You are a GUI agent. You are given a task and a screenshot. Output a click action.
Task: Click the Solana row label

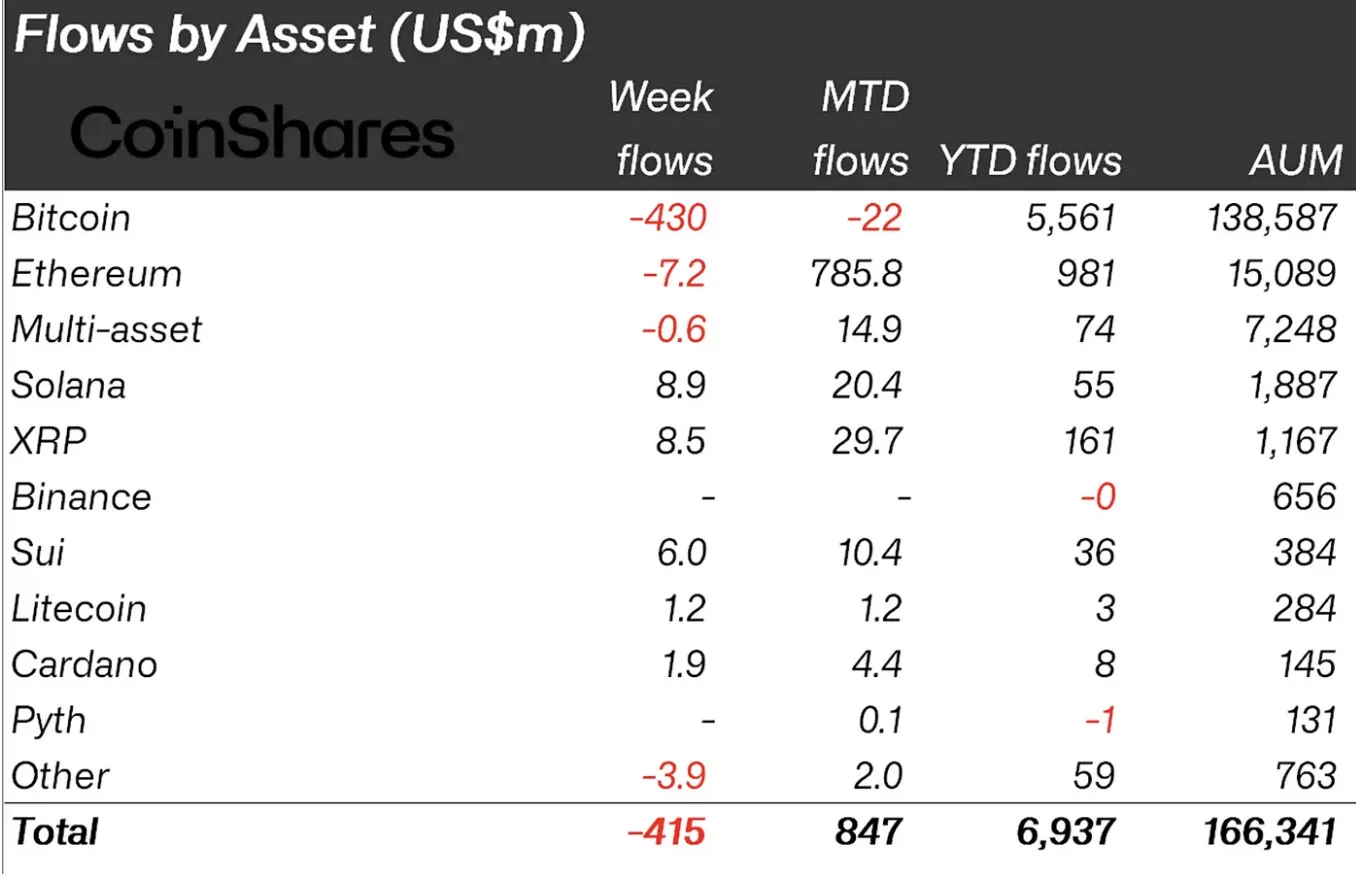pyautogui.click(x=69, y=386)
